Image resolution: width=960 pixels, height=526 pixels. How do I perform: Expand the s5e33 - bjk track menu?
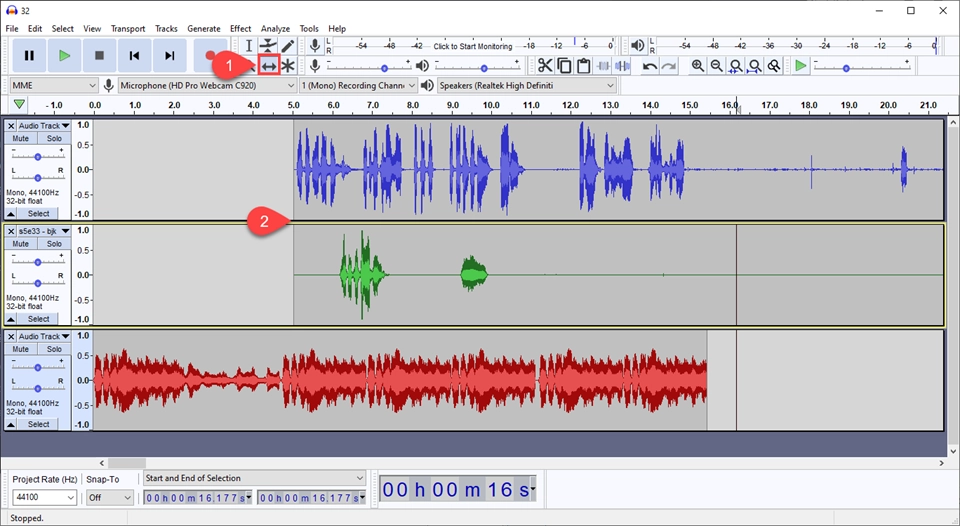[x=65, y=231]
